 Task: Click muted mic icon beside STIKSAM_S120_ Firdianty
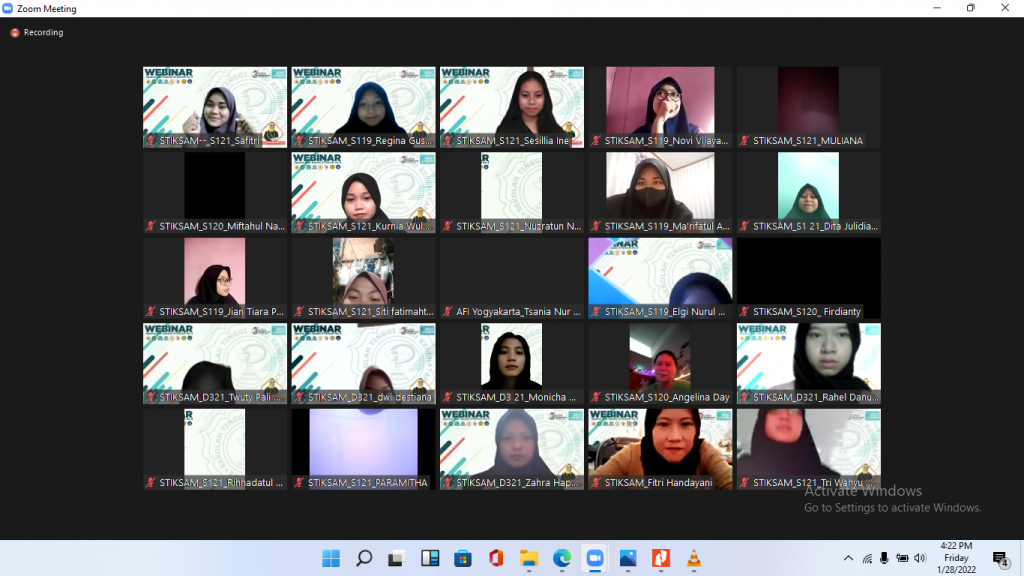coord(745,312)
